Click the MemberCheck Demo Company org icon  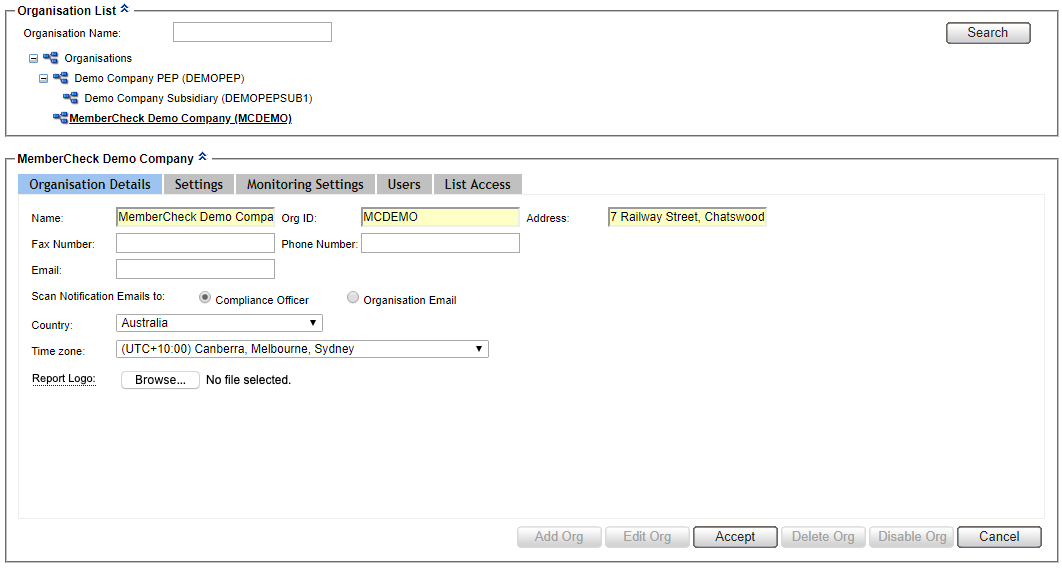[x=61, y=118]
